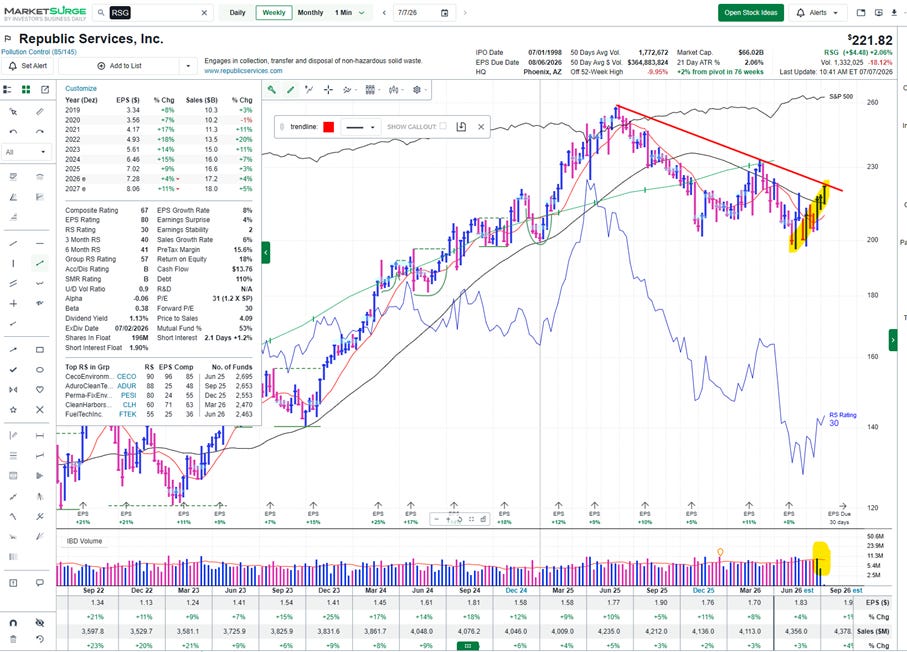The width and height of the screenshot is (907, 652).
Task: Select the ellipse shape tool
Action: [39, 369]
